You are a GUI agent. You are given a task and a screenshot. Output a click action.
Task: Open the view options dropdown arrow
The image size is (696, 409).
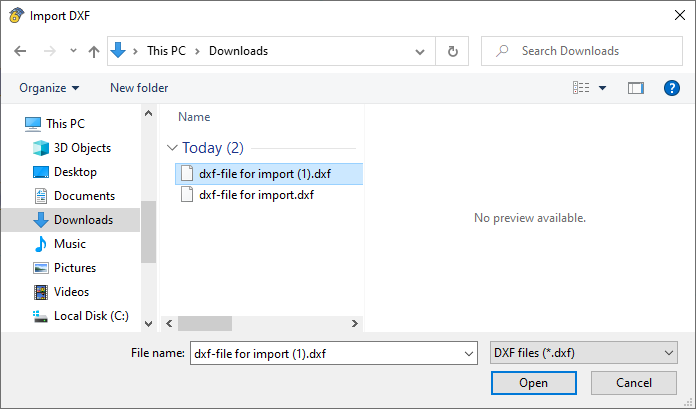tap(603, 88)
